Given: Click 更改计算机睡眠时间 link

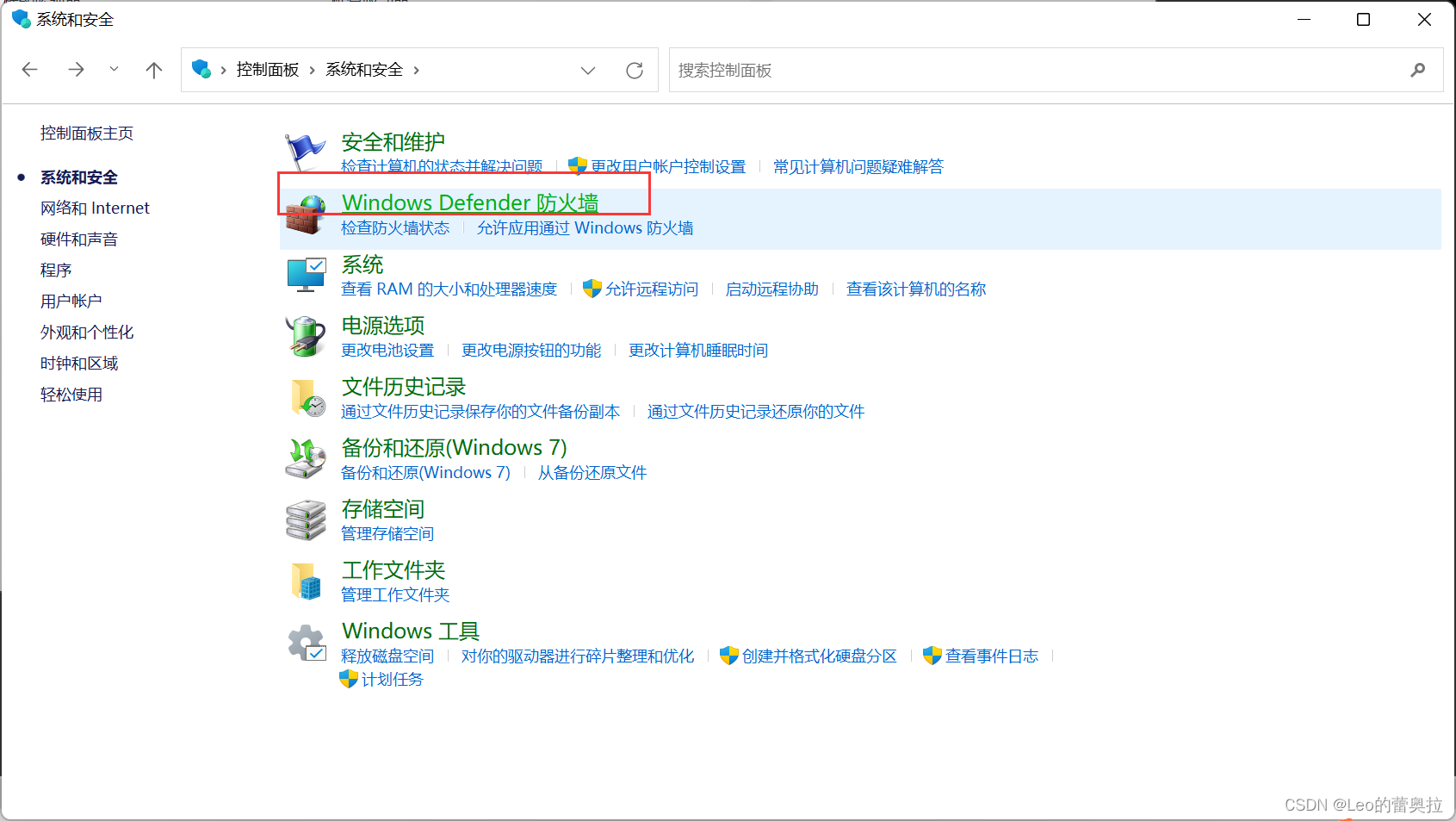Looking at the screenshot, I should (698, 350).
